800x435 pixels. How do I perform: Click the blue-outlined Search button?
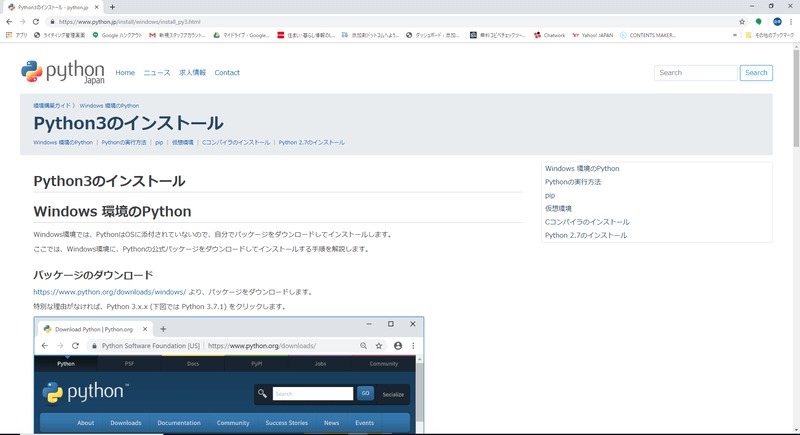(756, 72)
